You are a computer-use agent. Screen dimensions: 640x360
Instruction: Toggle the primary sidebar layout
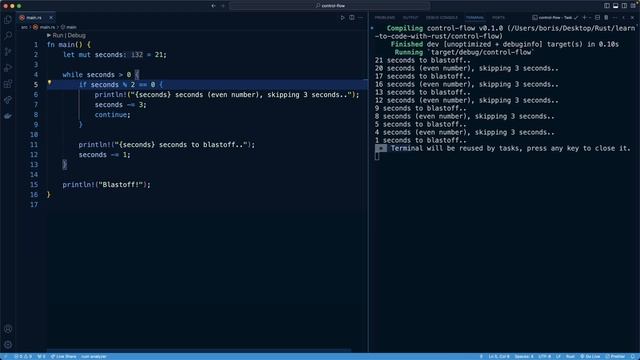(607, 6)
